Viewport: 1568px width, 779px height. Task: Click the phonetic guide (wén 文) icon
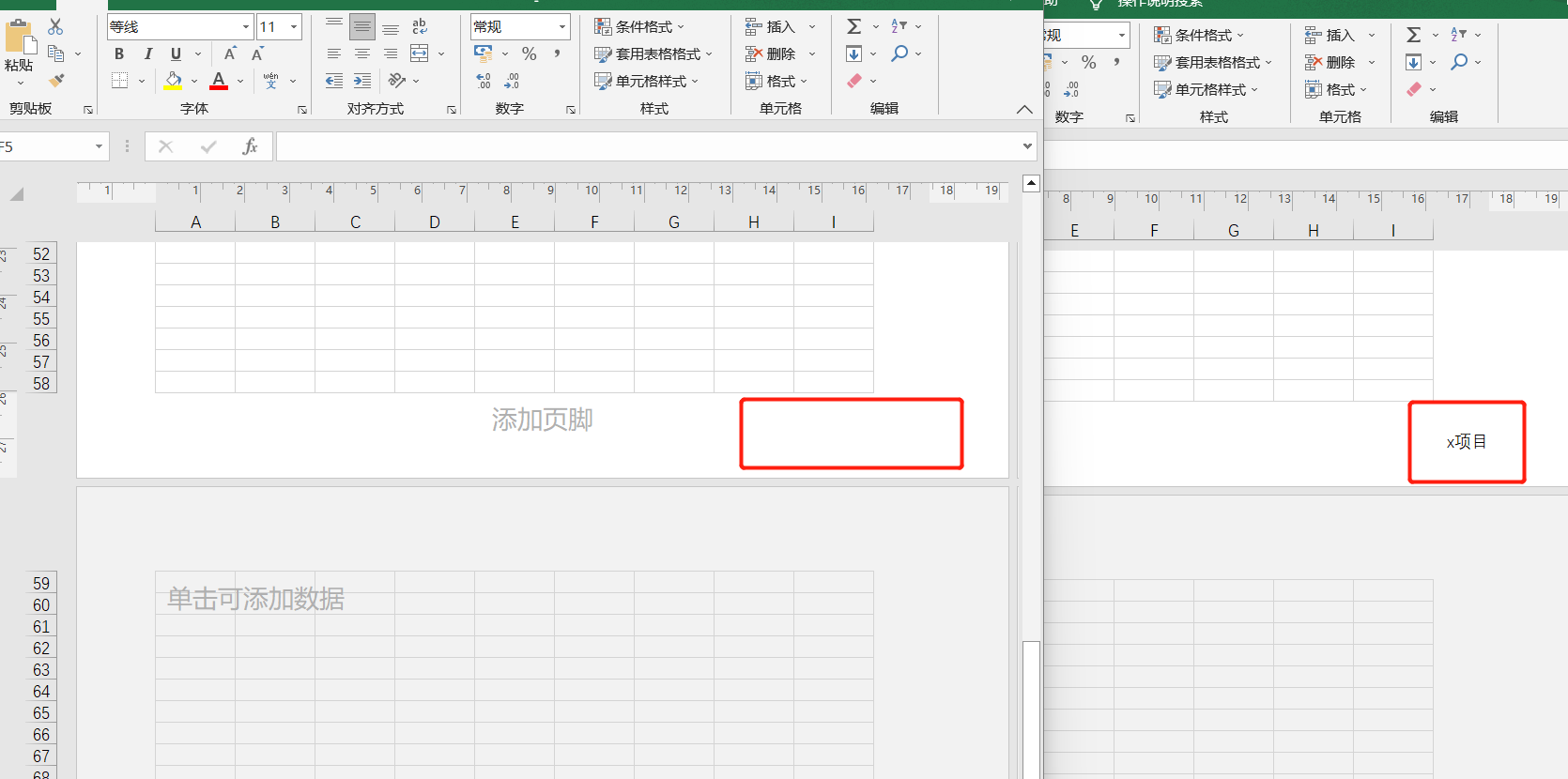tap(270, 81)
